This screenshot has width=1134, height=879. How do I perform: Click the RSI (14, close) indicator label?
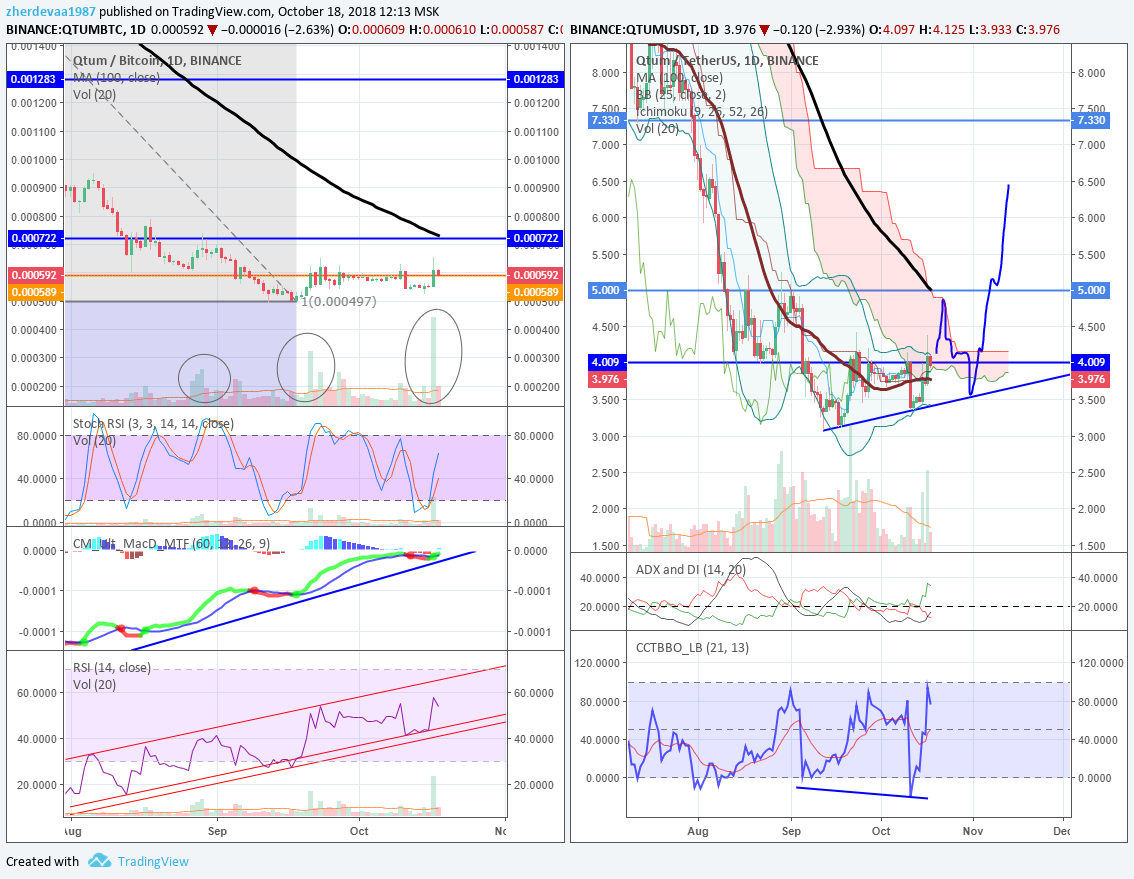[x=111, y=668]
